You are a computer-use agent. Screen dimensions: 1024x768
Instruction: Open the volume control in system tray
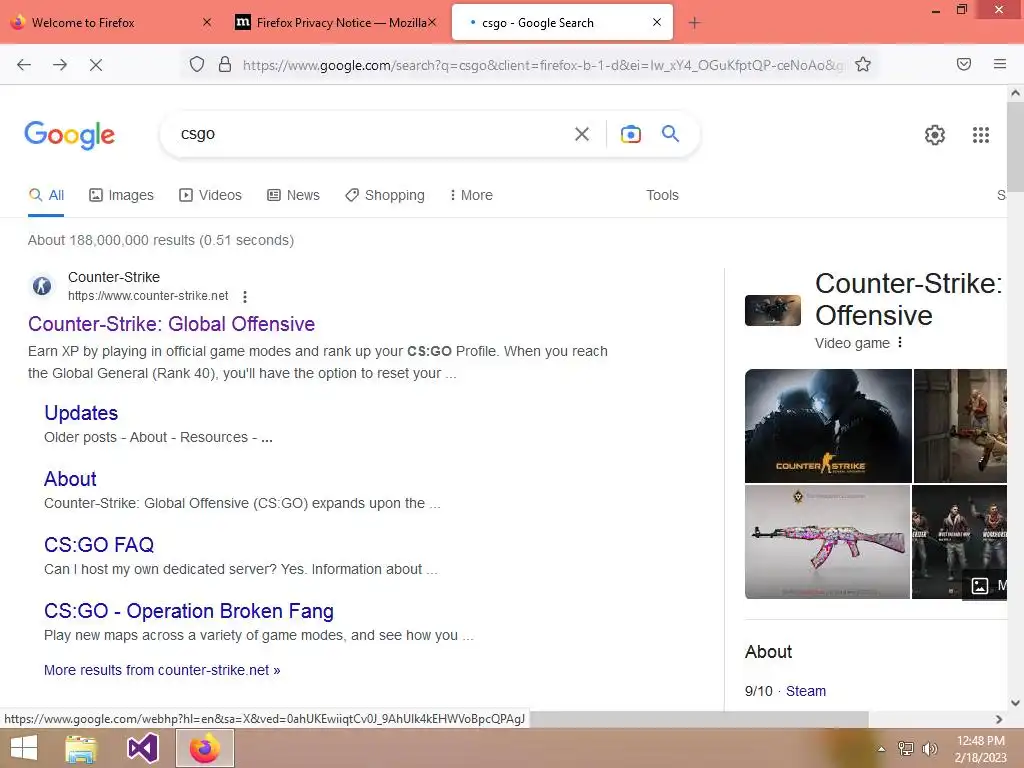click(930, 749)
